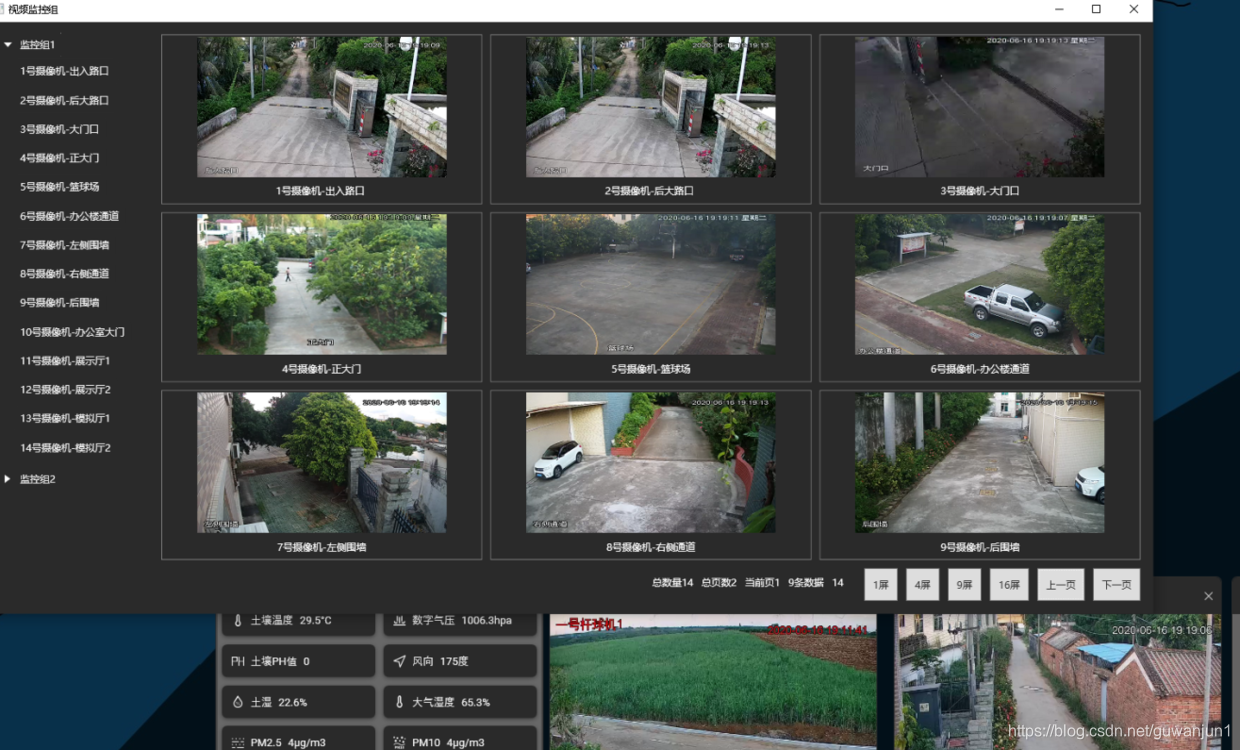Click the 65.3% air humidity value

click(476, 702)
